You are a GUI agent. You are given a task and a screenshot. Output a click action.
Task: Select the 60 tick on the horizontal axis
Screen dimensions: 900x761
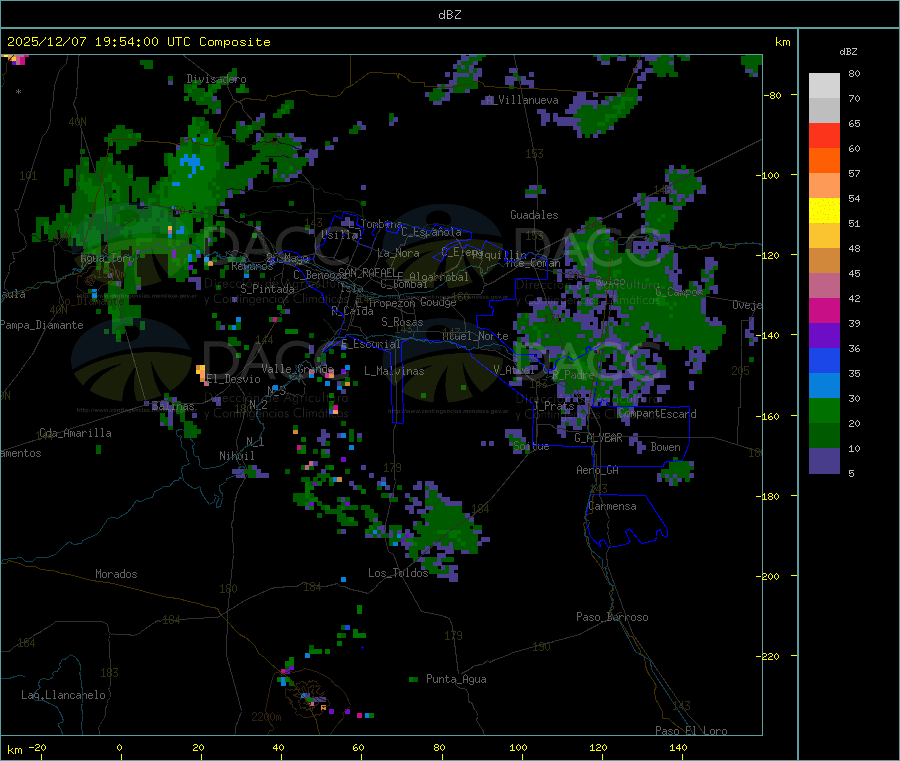(358, 747)
